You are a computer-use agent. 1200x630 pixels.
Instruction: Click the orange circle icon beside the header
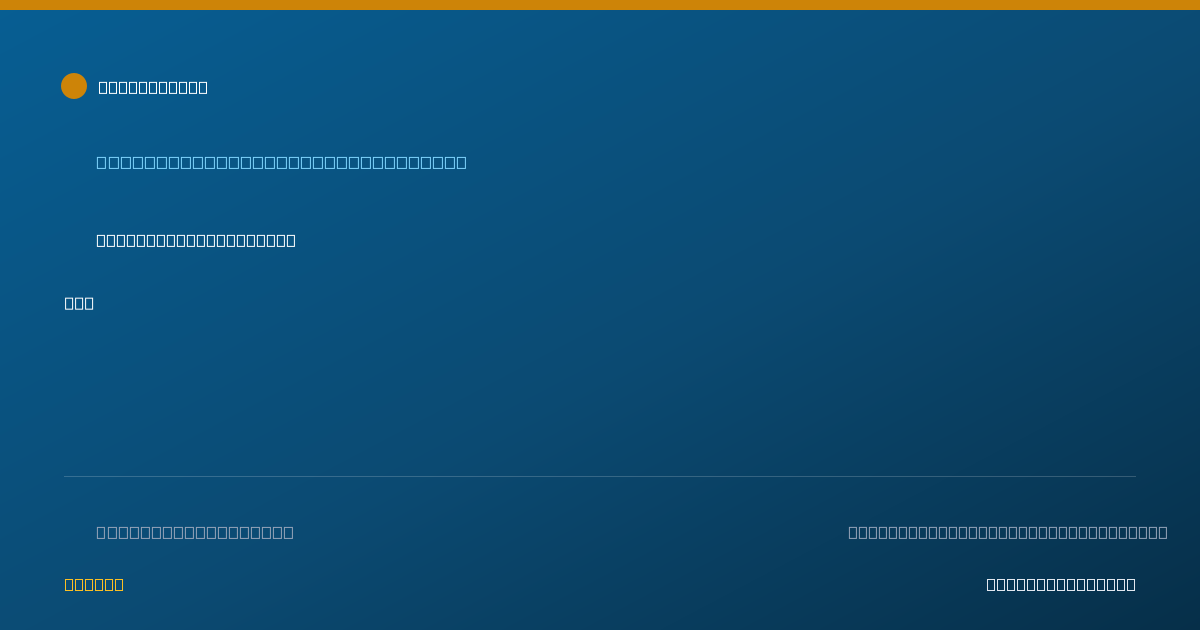(74, 86)
